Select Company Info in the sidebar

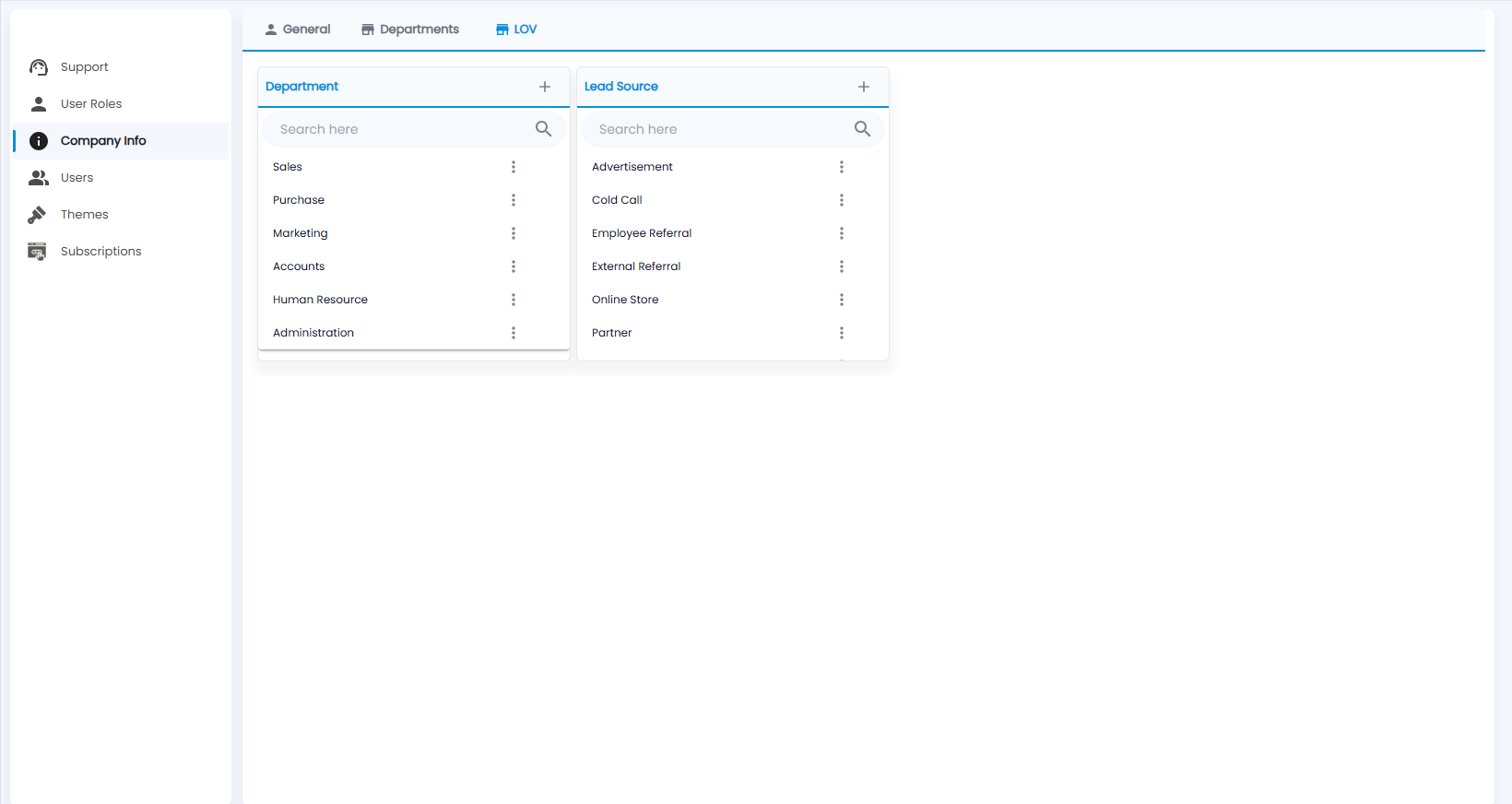[121, 141]
